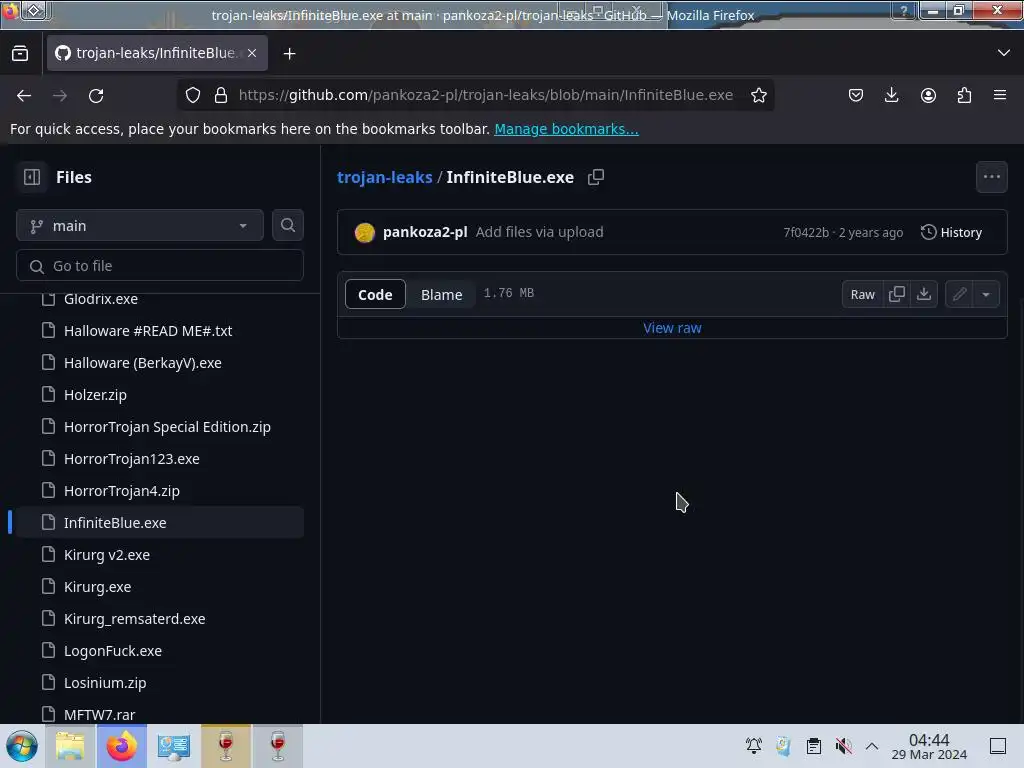1024x768 pixels.
Task: Open the main branch selector dropdown
Action: 140,225
